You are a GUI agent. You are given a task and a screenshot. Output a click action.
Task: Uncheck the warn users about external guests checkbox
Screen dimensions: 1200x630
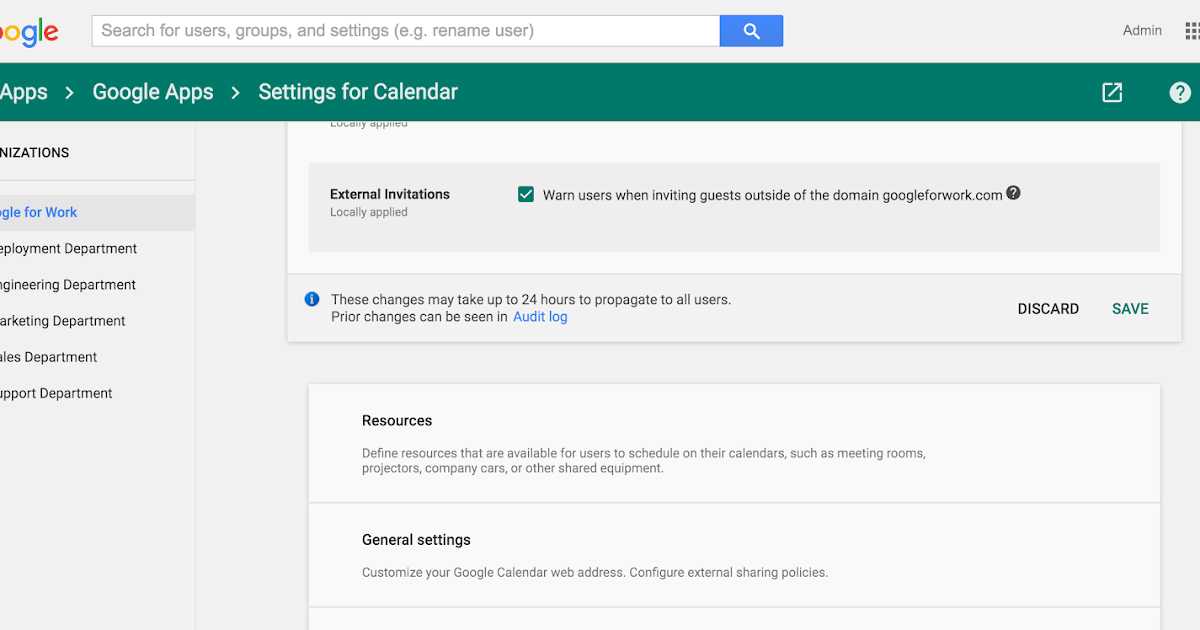click(526, 195)
